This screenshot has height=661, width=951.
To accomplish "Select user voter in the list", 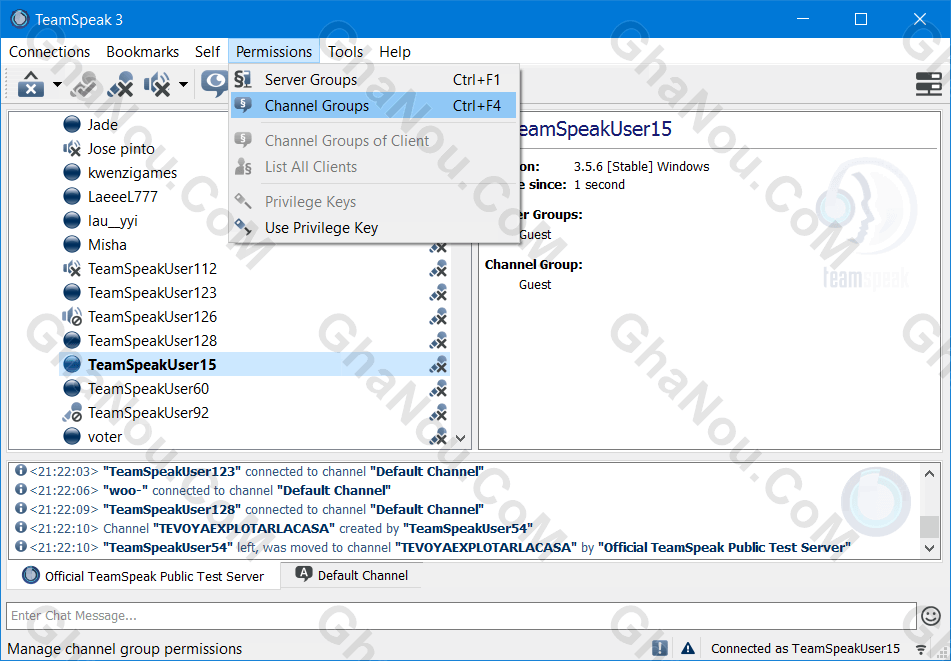I will coord(104,437).
